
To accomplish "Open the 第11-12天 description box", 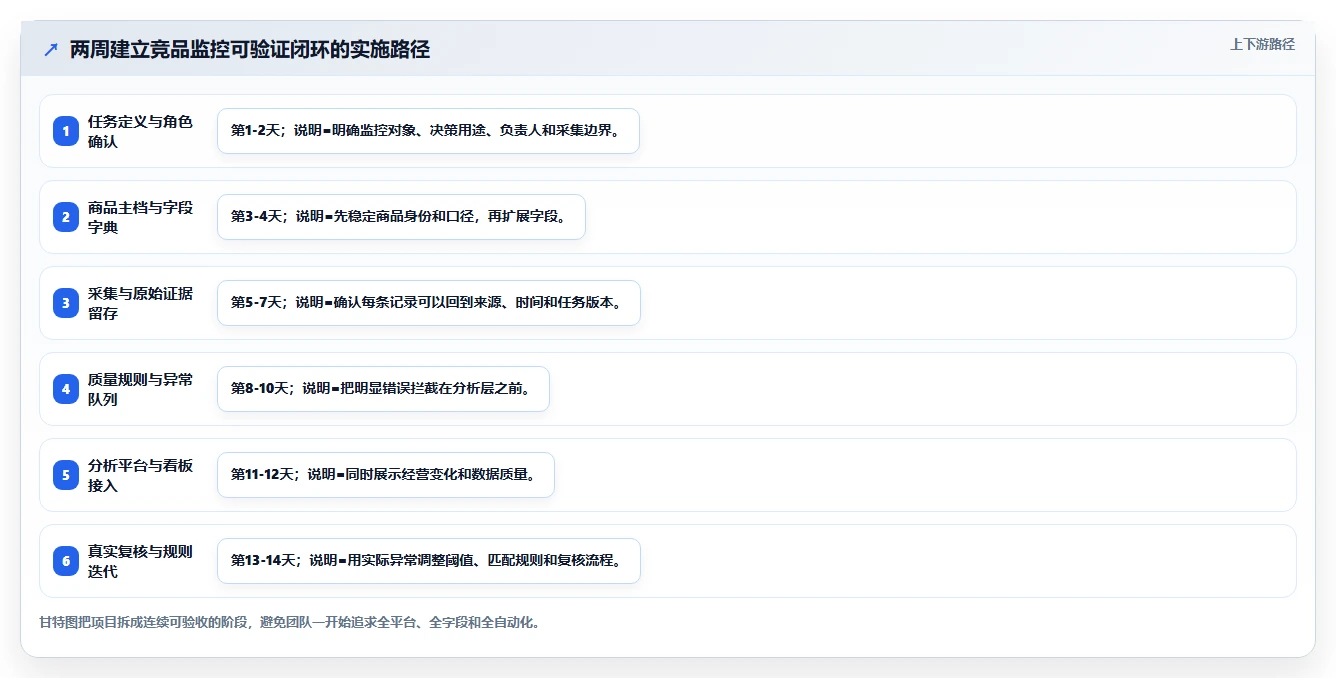I will point(386,475).
